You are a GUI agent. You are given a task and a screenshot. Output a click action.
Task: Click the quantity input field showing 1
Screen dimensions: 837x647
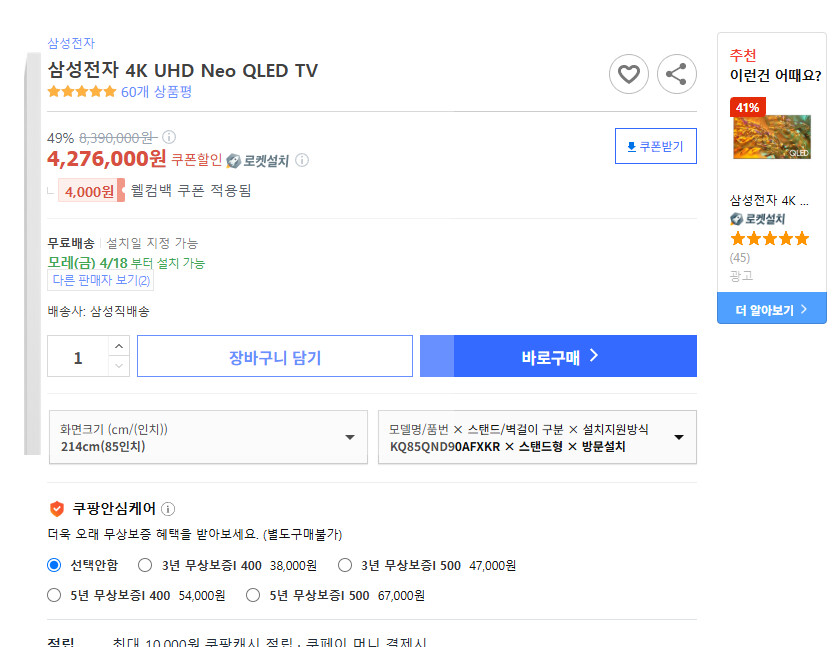[x=78, y=356]
